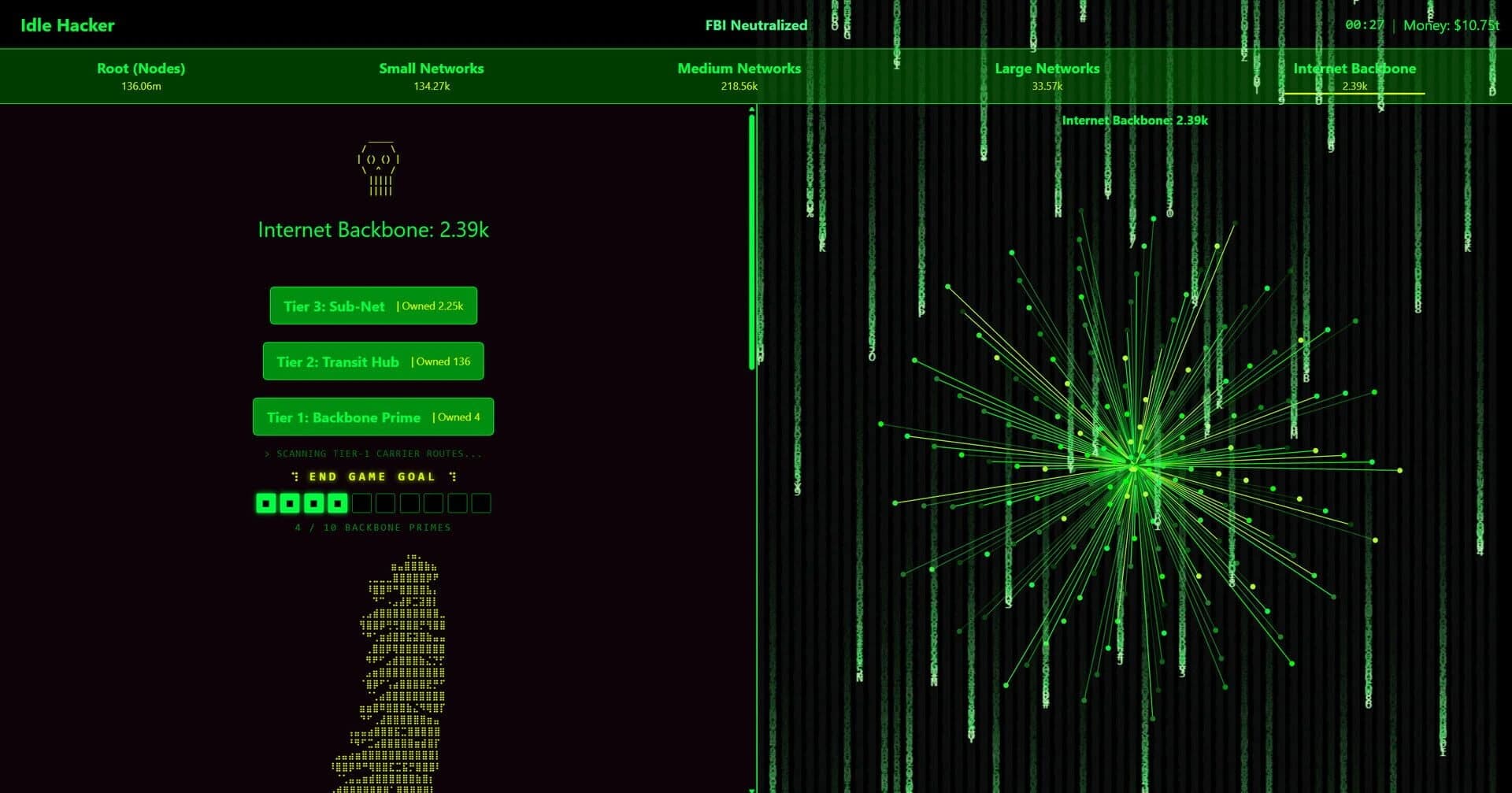Click the large Internet Backbone: 2.39k heading
1512x793 pixels.
tap(373, 230)
